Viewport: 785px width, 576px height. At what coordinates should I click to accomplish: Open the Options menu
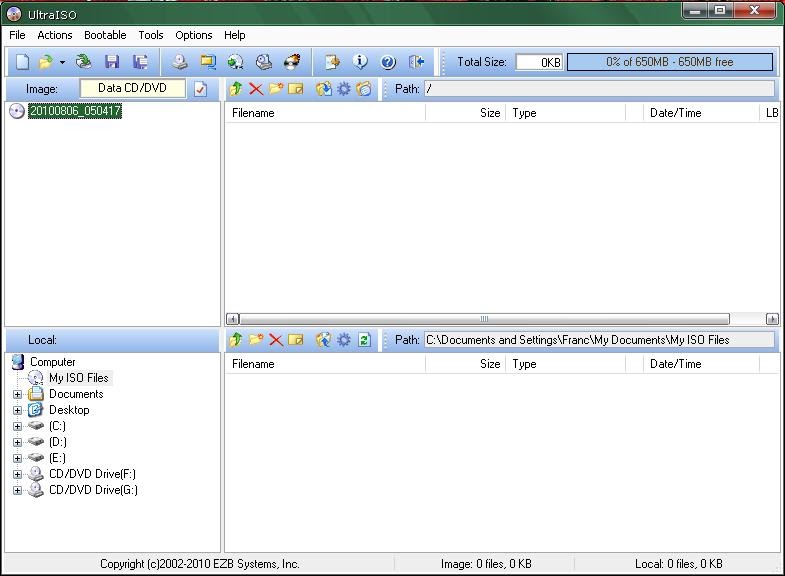point(194,35)
